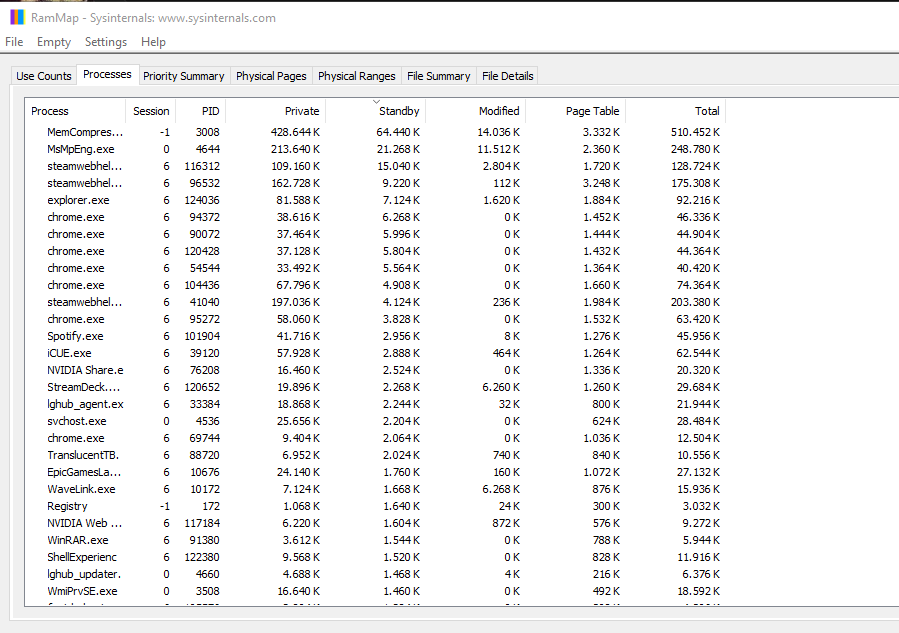899x633 pixels.
Task: Click PID 3008 cell
Action: point(208,132)
